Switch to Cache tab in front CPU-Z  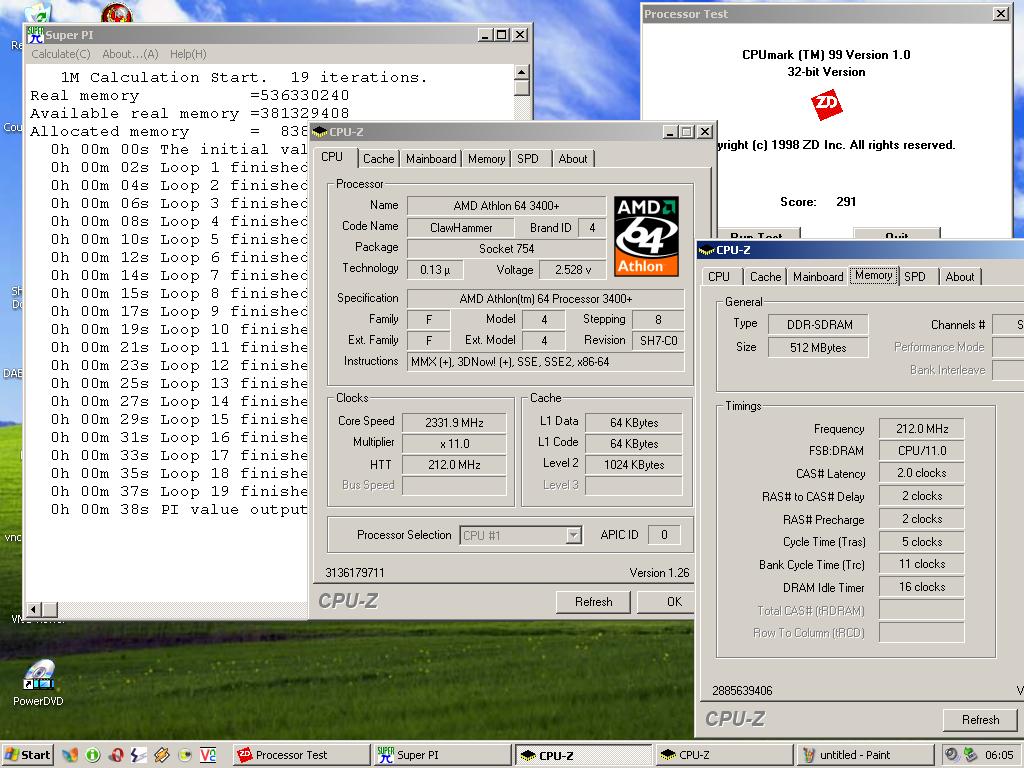(379, 159)
